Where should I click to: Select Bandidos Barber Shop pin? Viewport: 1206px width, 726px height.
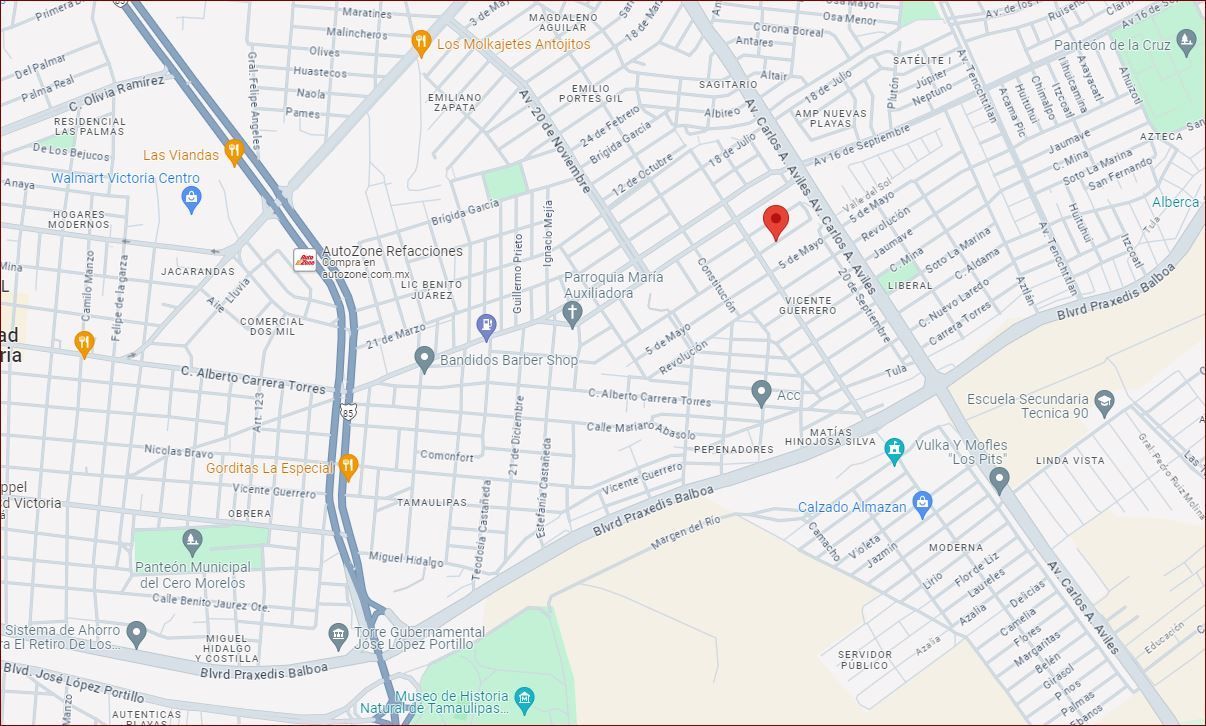point(424,360)
